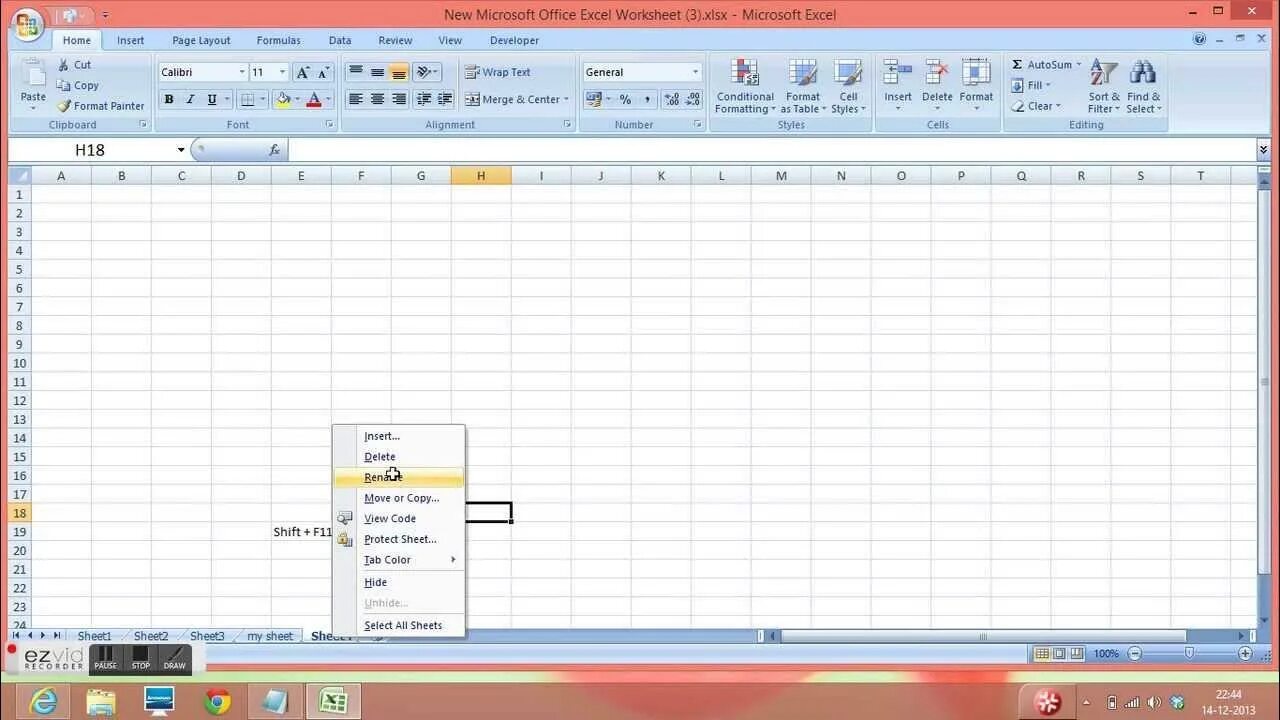Open the Developer ribbon tab

tap(514, 40)
